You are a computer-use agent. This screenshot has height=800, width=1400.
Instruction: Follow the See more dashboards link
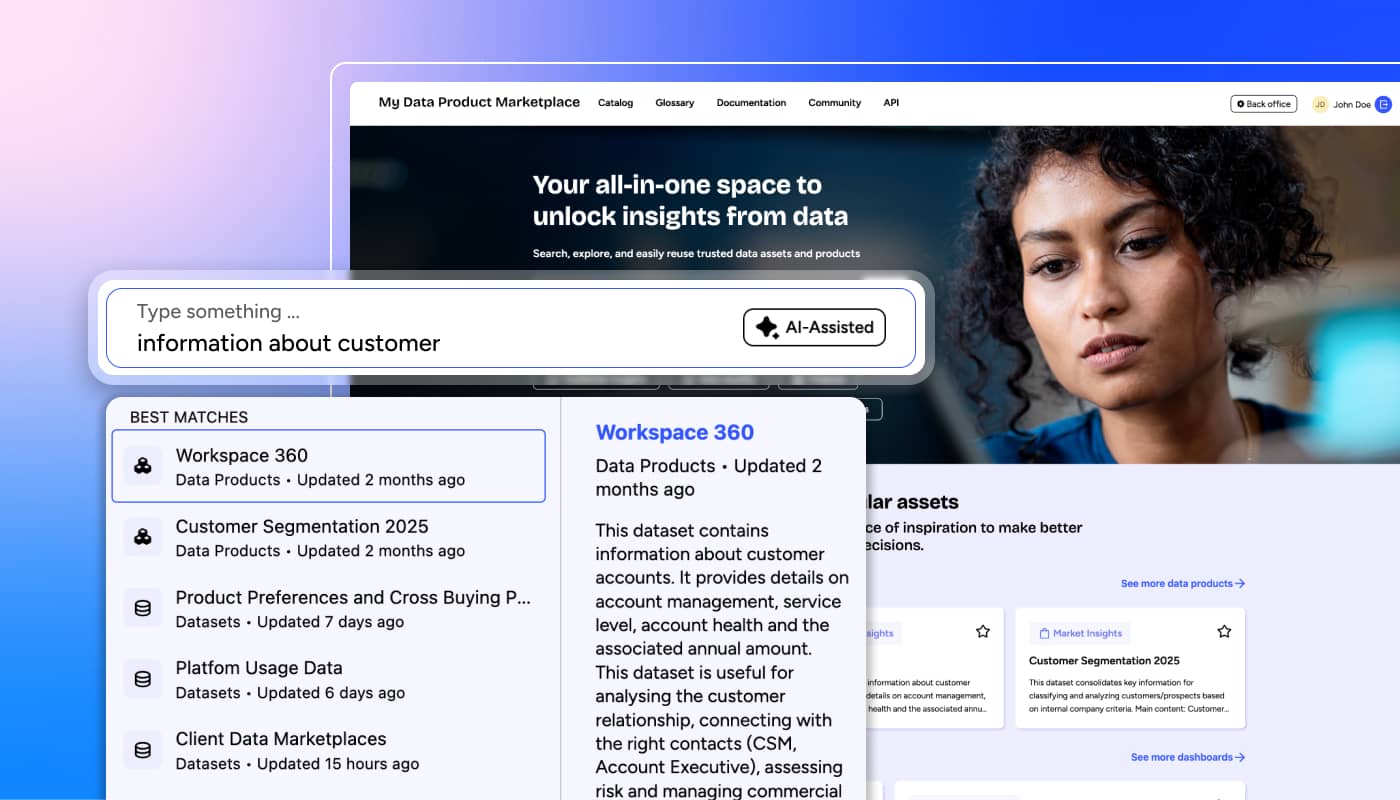pos(1187,757)
